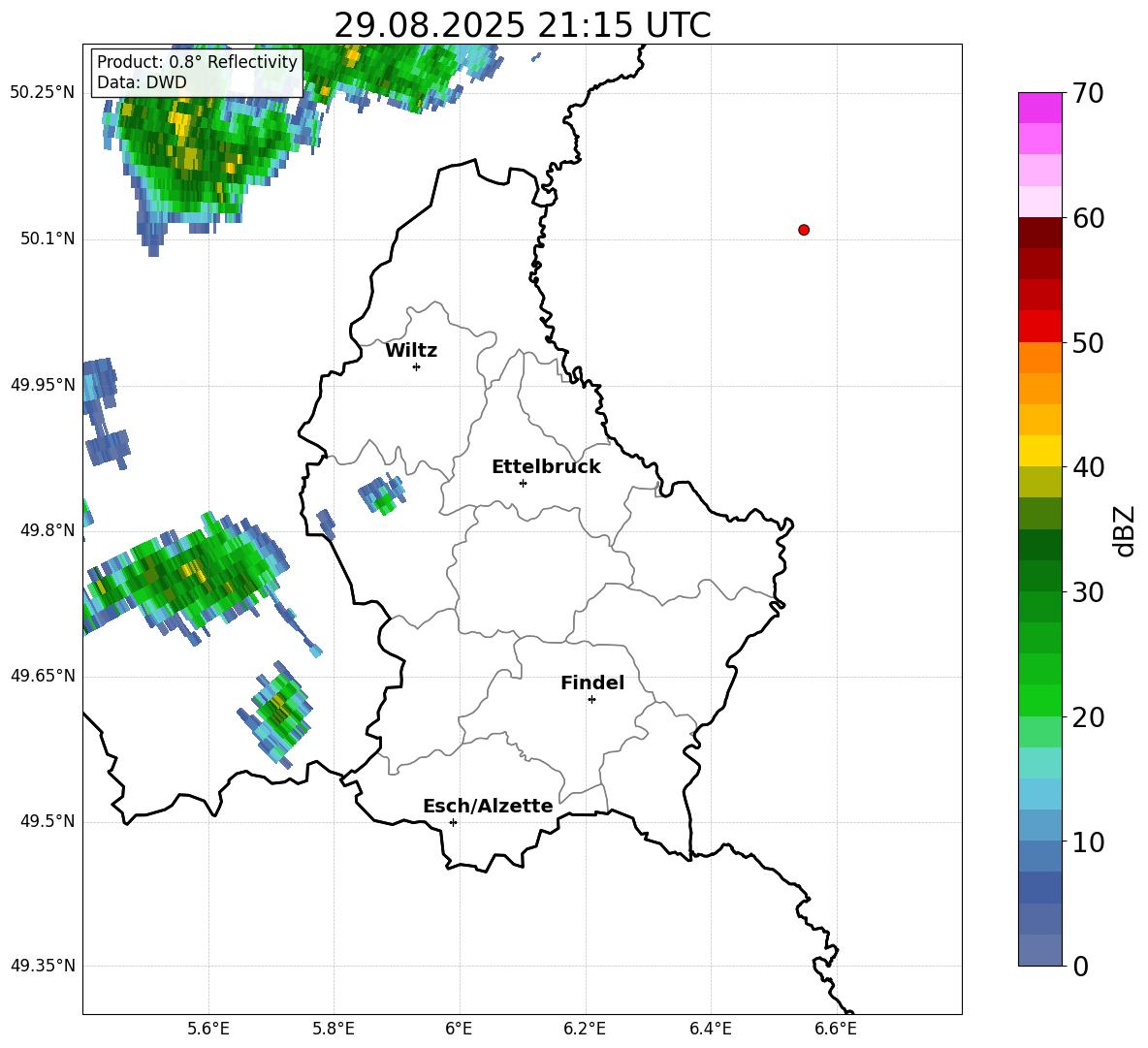This screenshot has width=1148, height=1048.
Task: Click the 30 tick on colorbar
Action: click(1088, 592)
